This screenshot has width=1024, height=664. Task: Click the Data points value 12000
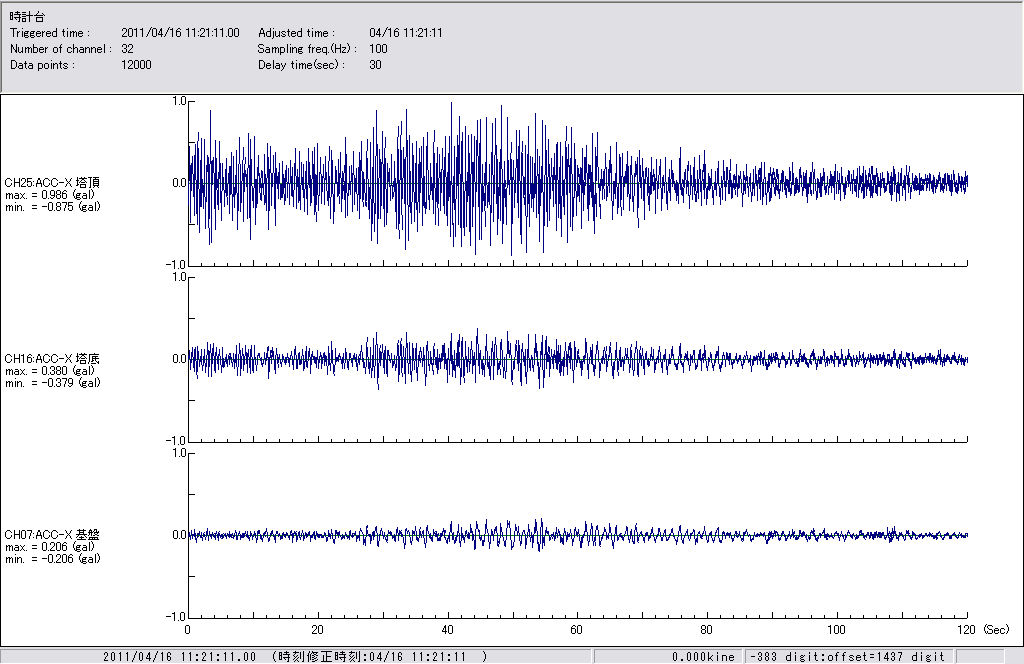tap(136, 64)
